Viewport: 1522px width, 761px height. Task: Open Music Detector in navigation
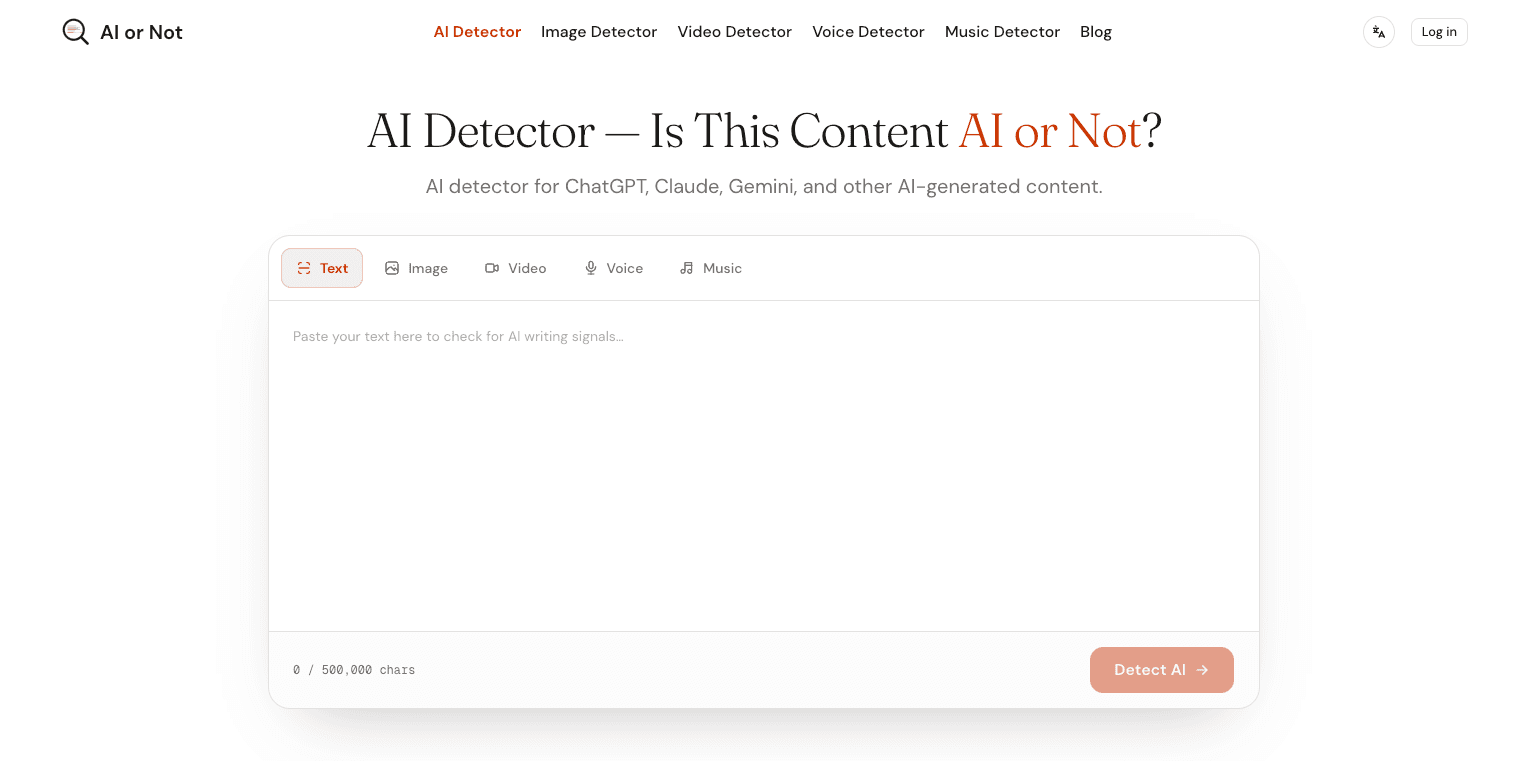[1002, 32]
